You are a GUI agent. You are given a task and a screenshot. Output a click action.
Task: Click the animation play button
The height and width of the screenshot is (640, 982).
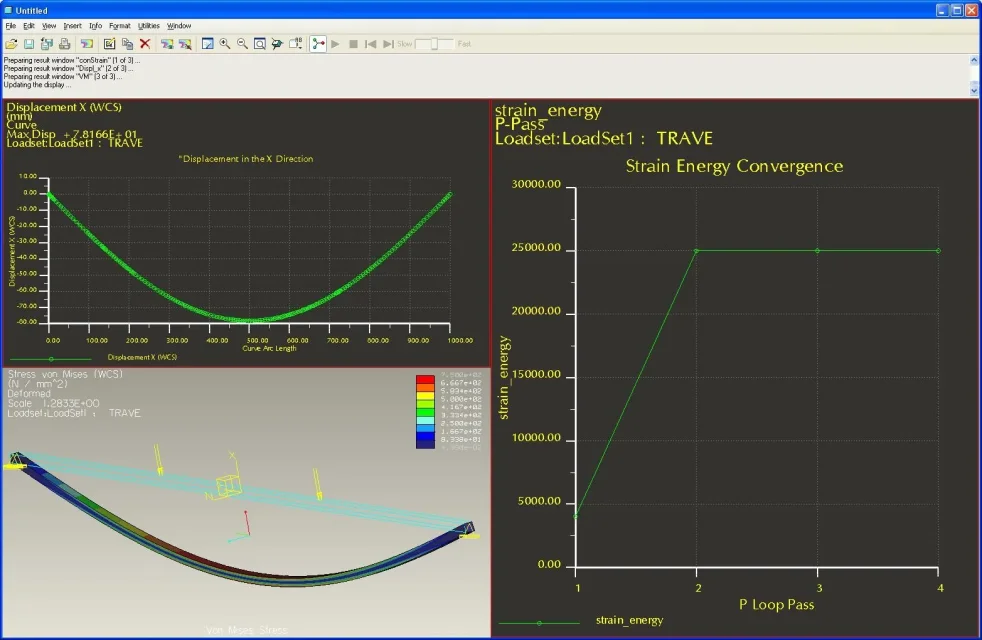point(336,44)
